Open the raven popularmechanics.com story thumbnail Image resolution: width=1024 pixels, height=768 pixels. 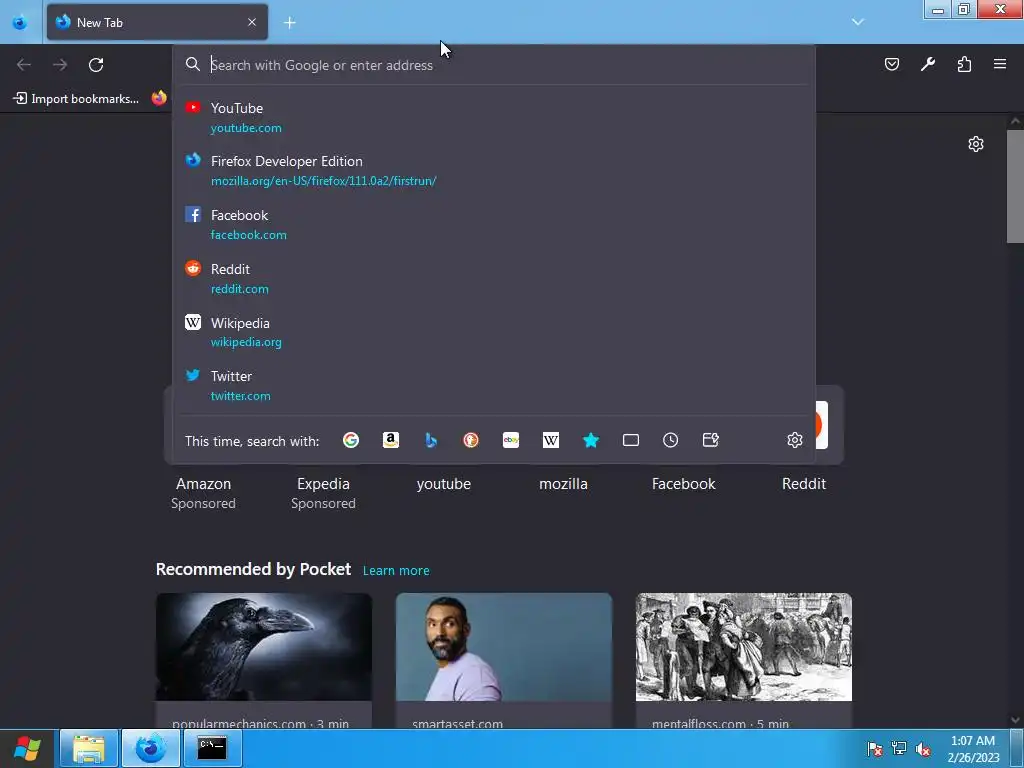coord(264,647)
